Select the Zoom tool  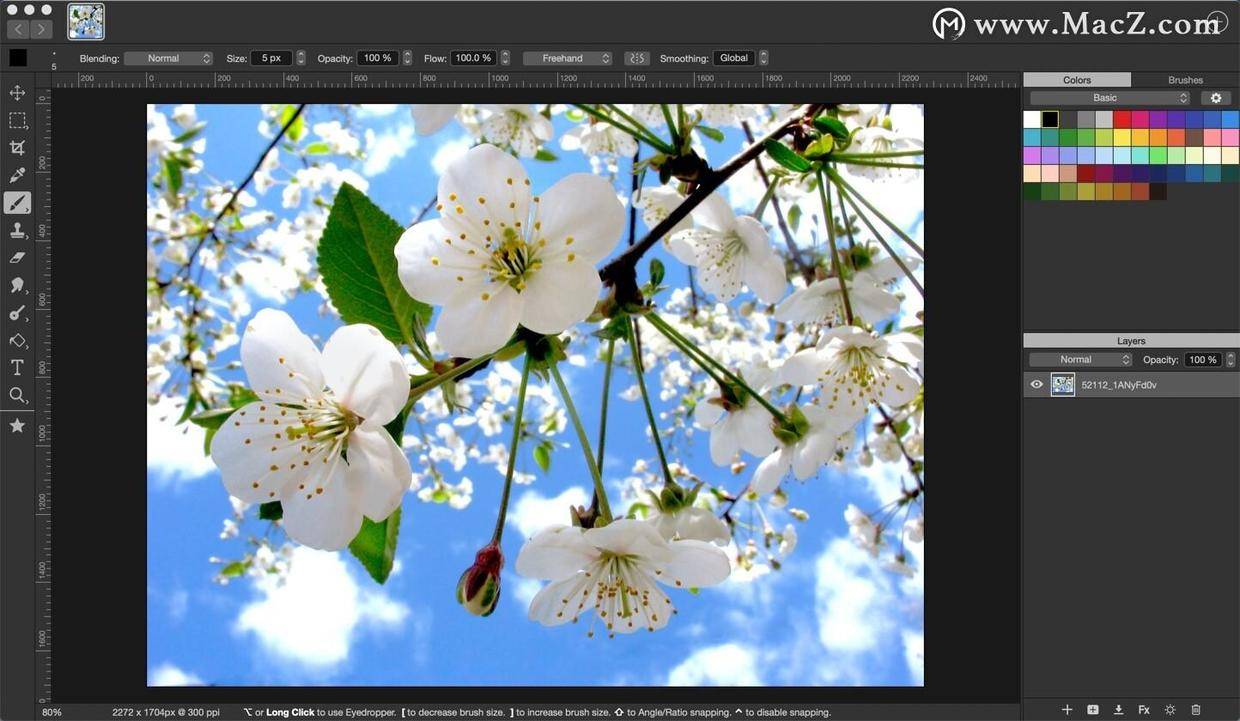(x=17, y=395)
